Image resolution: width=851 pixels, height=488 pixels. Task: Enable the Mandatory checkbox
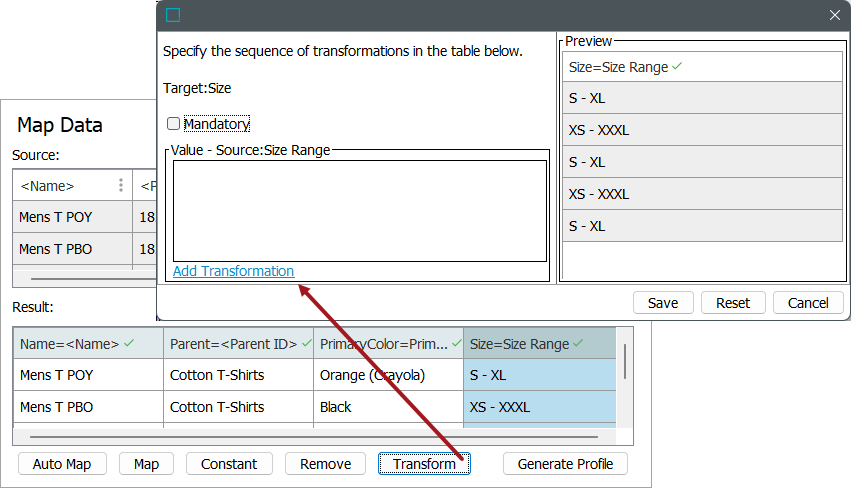(173, 124)
